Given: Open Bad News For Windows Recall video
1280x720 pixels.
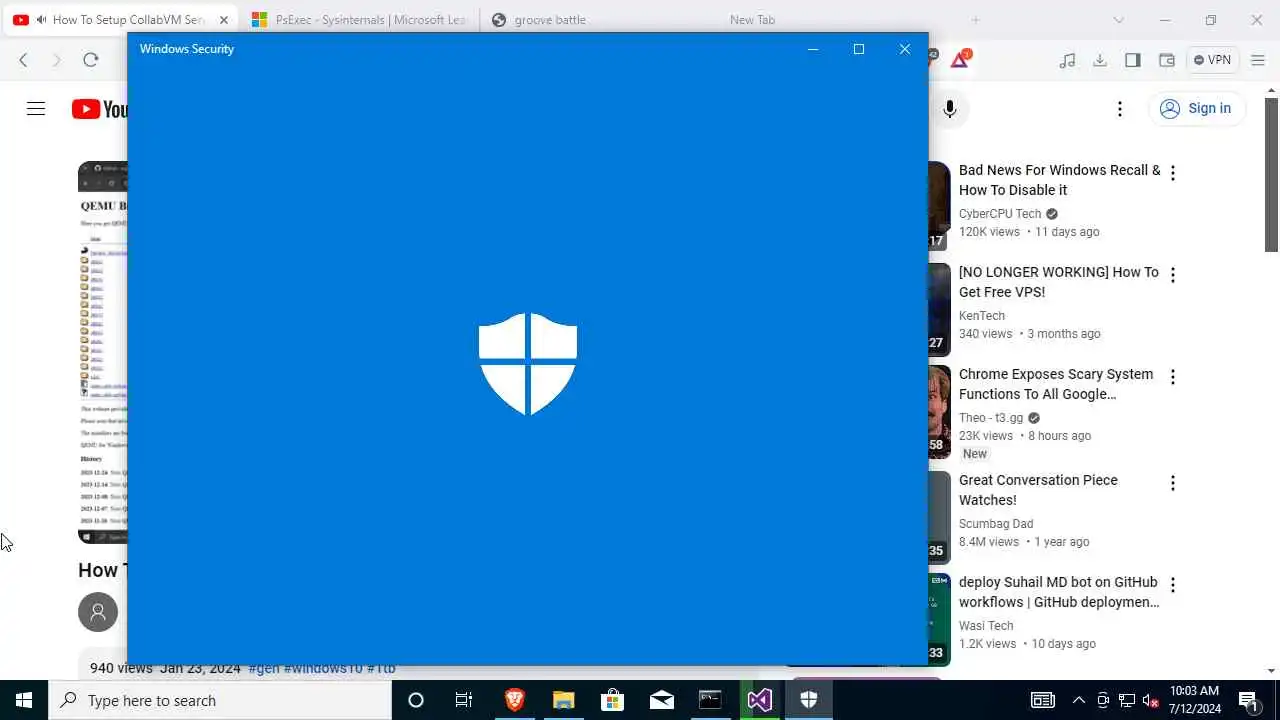Looking at the screenshot, I should point(1059,180).
